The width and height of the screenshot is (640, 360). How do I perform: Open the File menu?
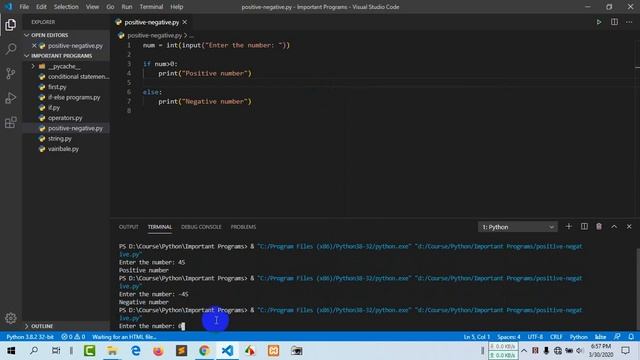tap(24, 7)
